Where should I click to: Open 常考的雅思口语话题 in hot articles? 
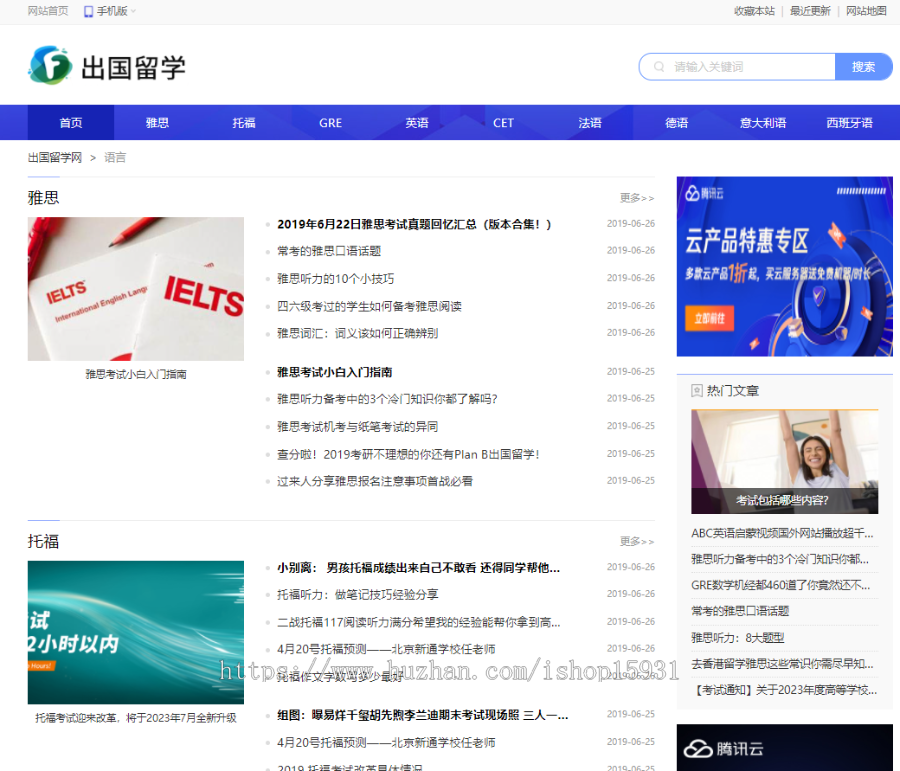tap(740, 611)
